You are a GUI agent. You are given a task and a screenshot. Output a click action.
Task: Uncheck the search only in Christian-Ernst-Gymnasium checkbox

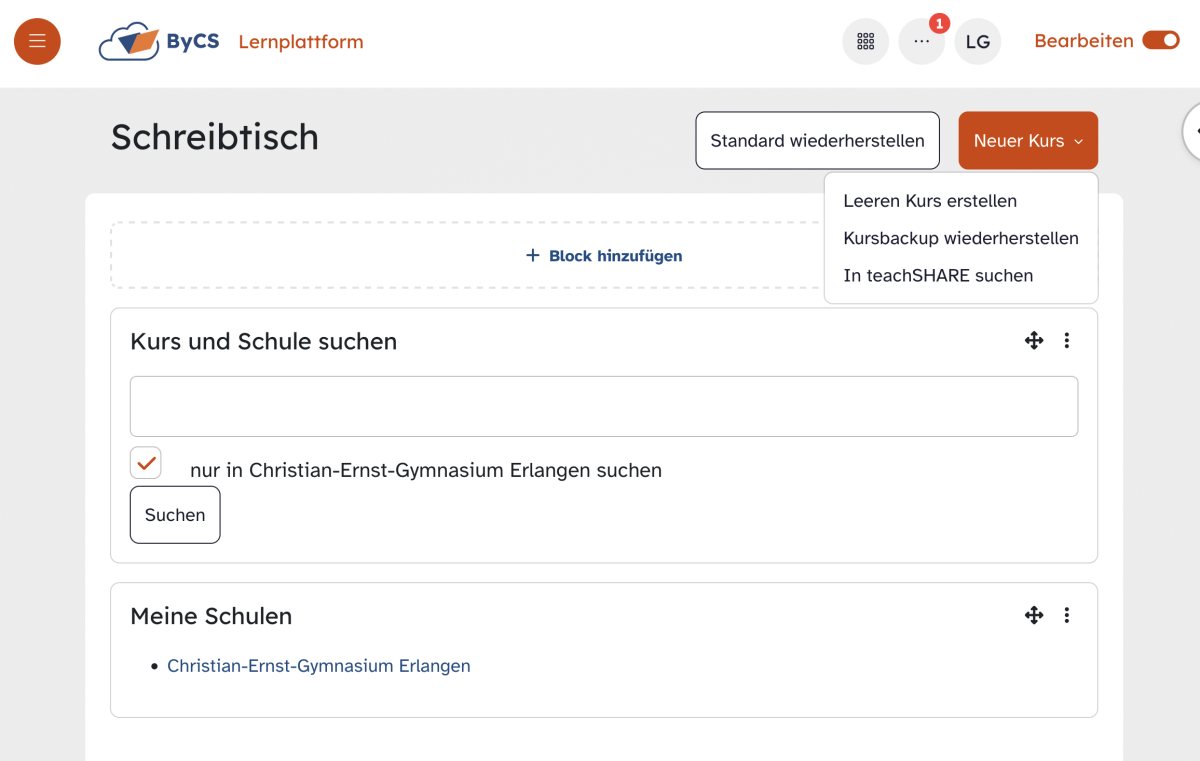pyautogui.click(x=146, y=463)
